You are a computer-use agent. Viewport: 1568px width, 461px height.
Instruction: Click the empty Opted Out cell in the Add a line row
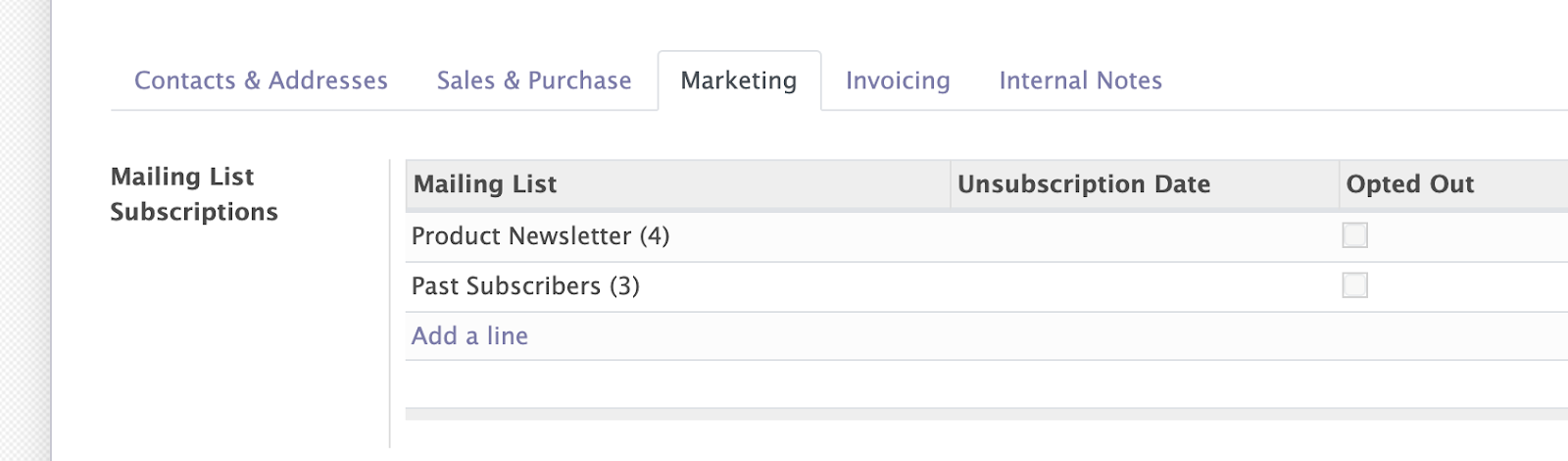(1452, 335)
